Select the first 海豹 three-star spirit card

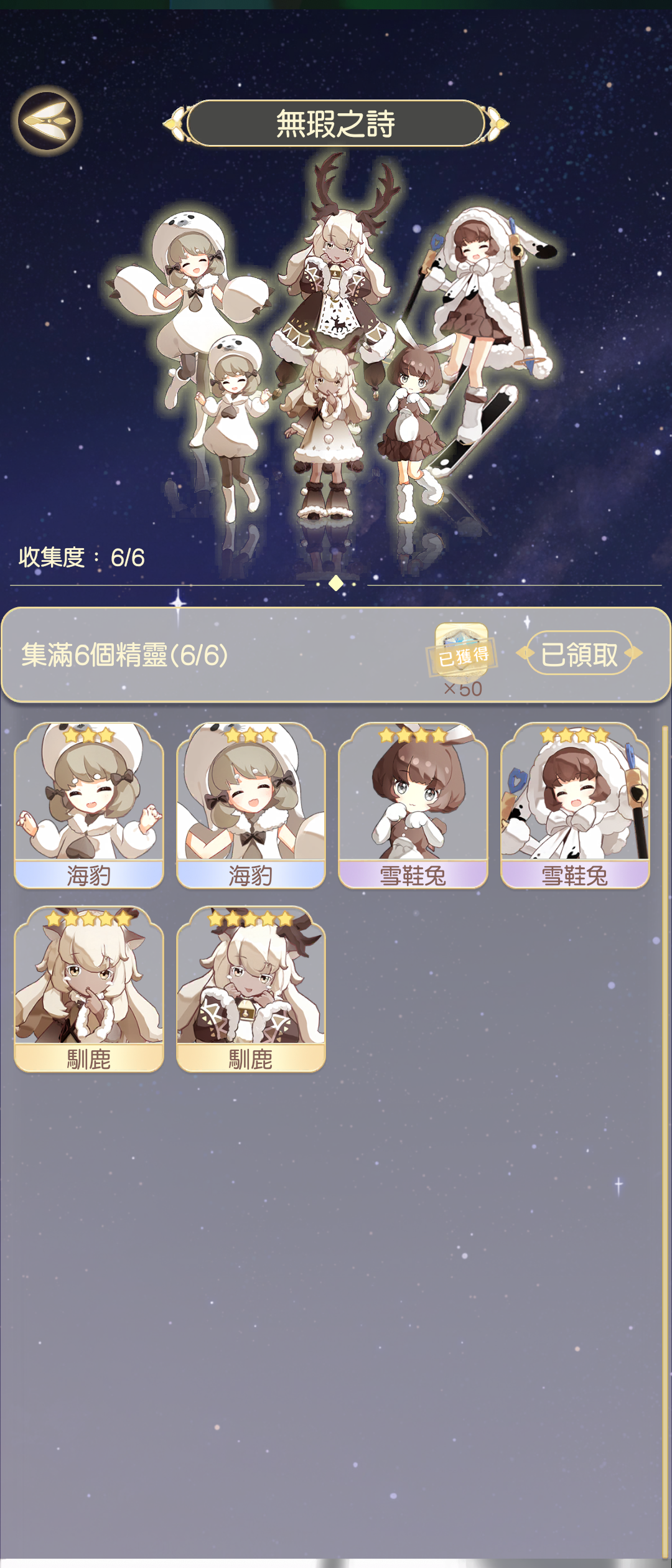[x=89, y=805]
